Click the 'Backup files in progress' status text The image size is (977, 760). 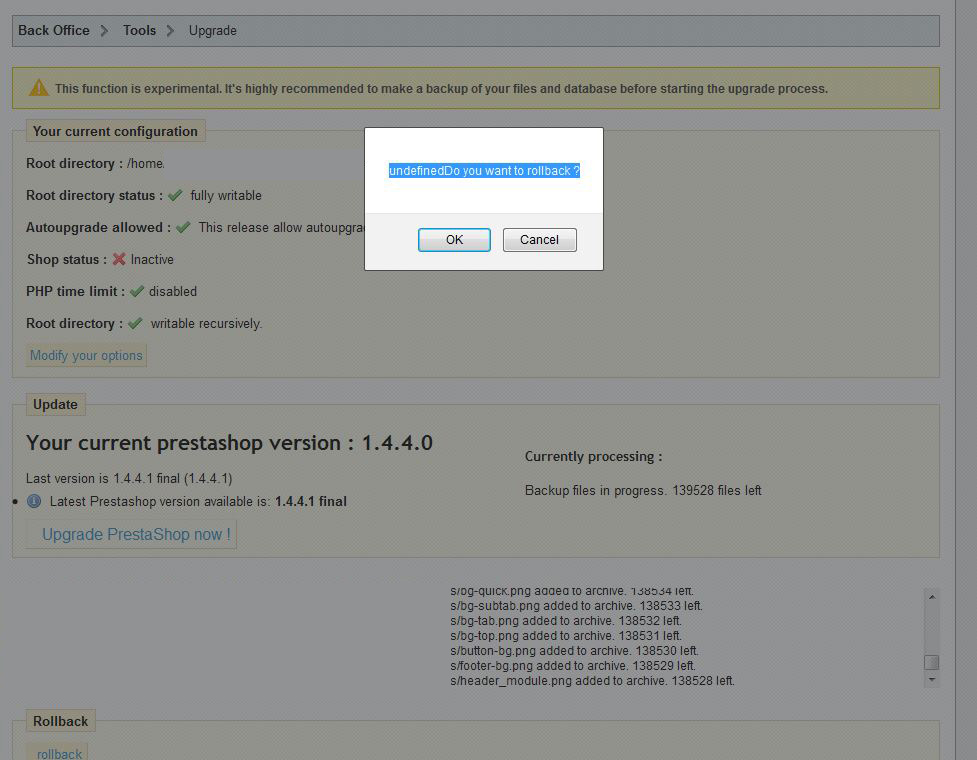(x=643, y=490)
